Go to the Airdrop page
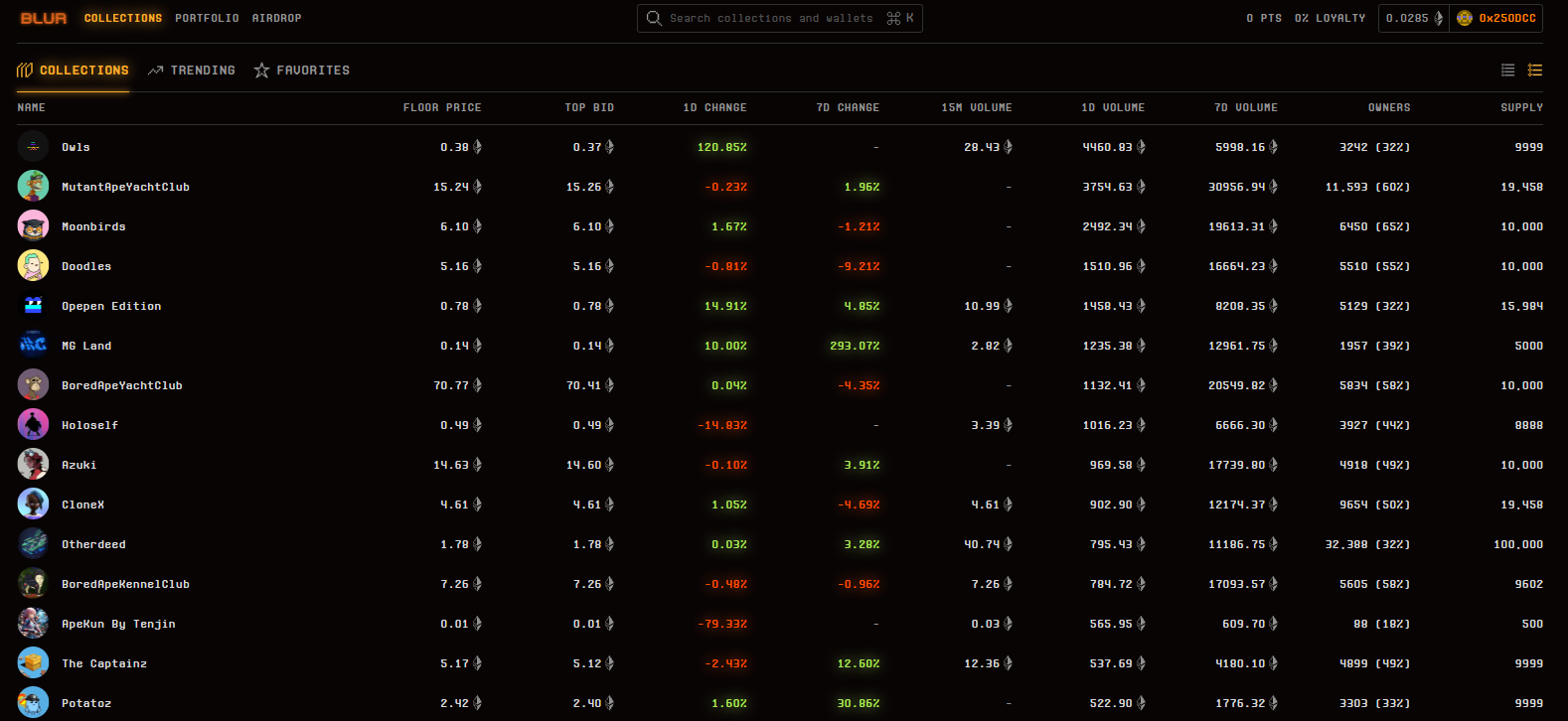 pos(276,18)
